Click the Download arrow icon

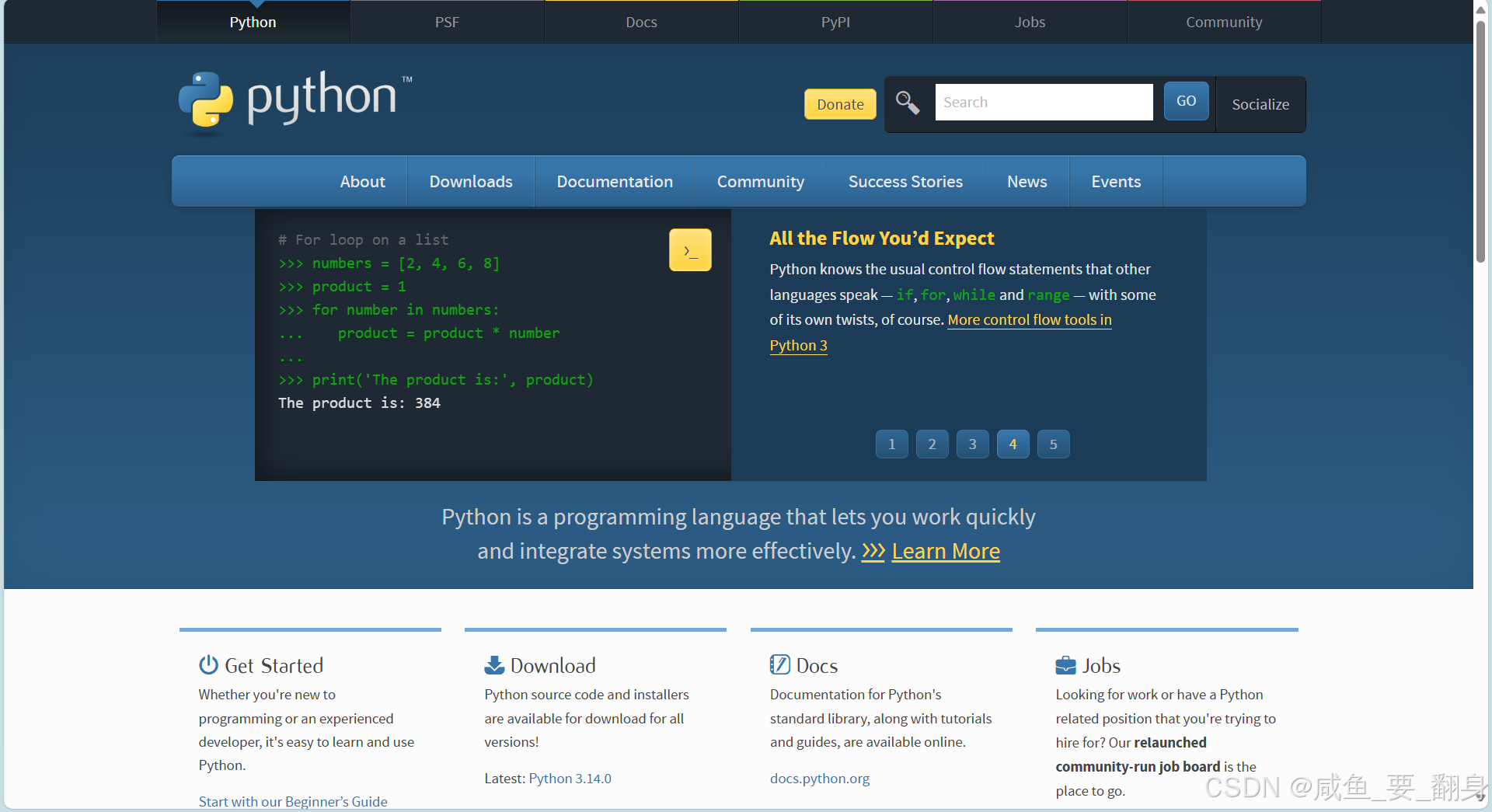[x=494, y=665]
